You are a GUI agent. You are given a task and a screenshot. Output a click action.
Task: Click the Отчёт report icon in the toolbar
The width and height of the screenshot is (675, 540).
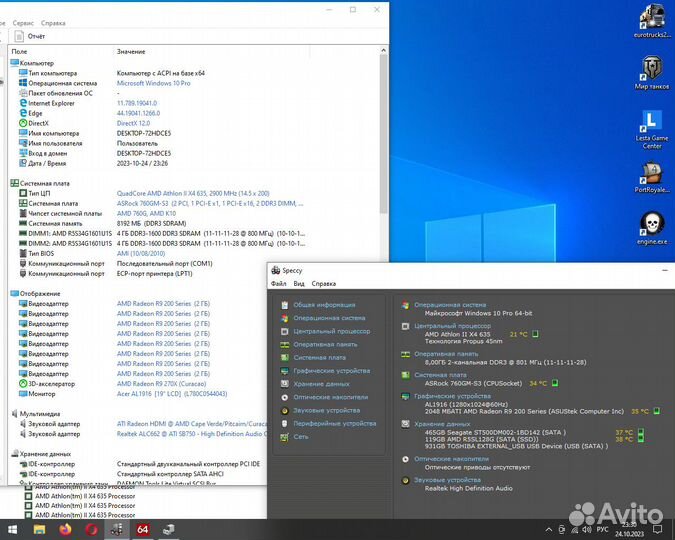(19, 36)
